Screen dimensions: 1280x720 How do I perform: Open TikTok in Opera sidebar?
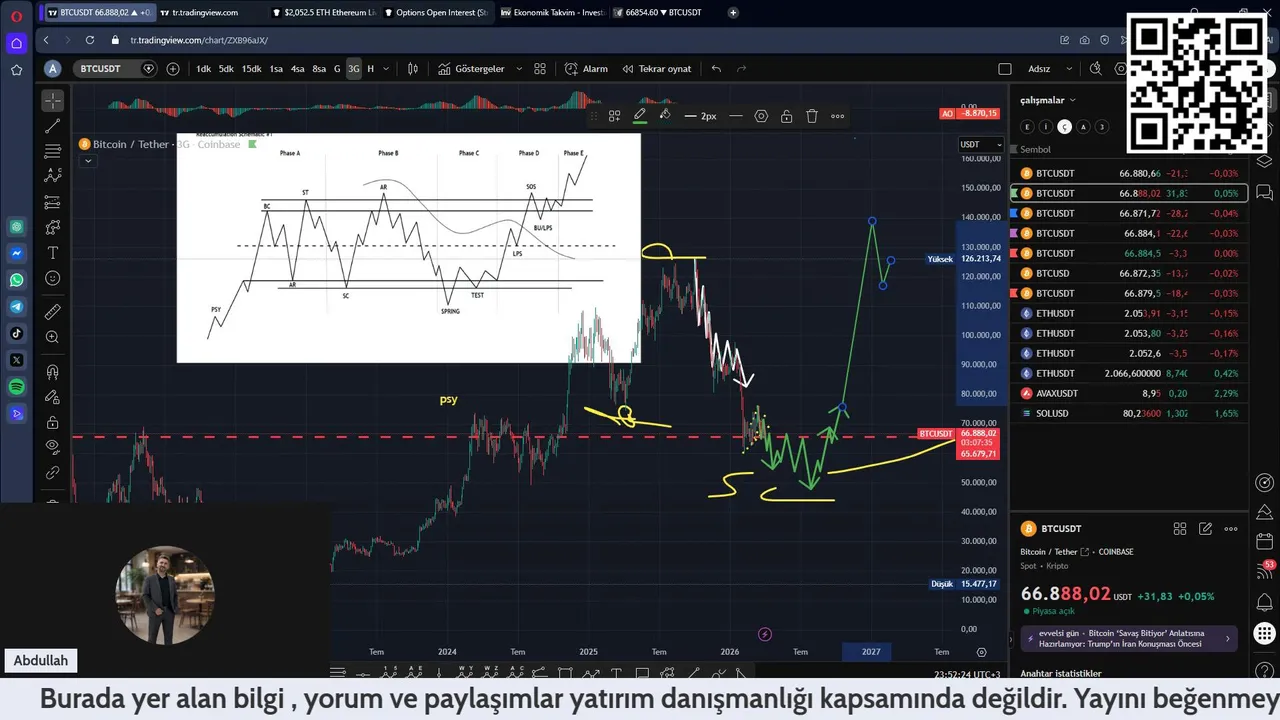pos(17,333)
